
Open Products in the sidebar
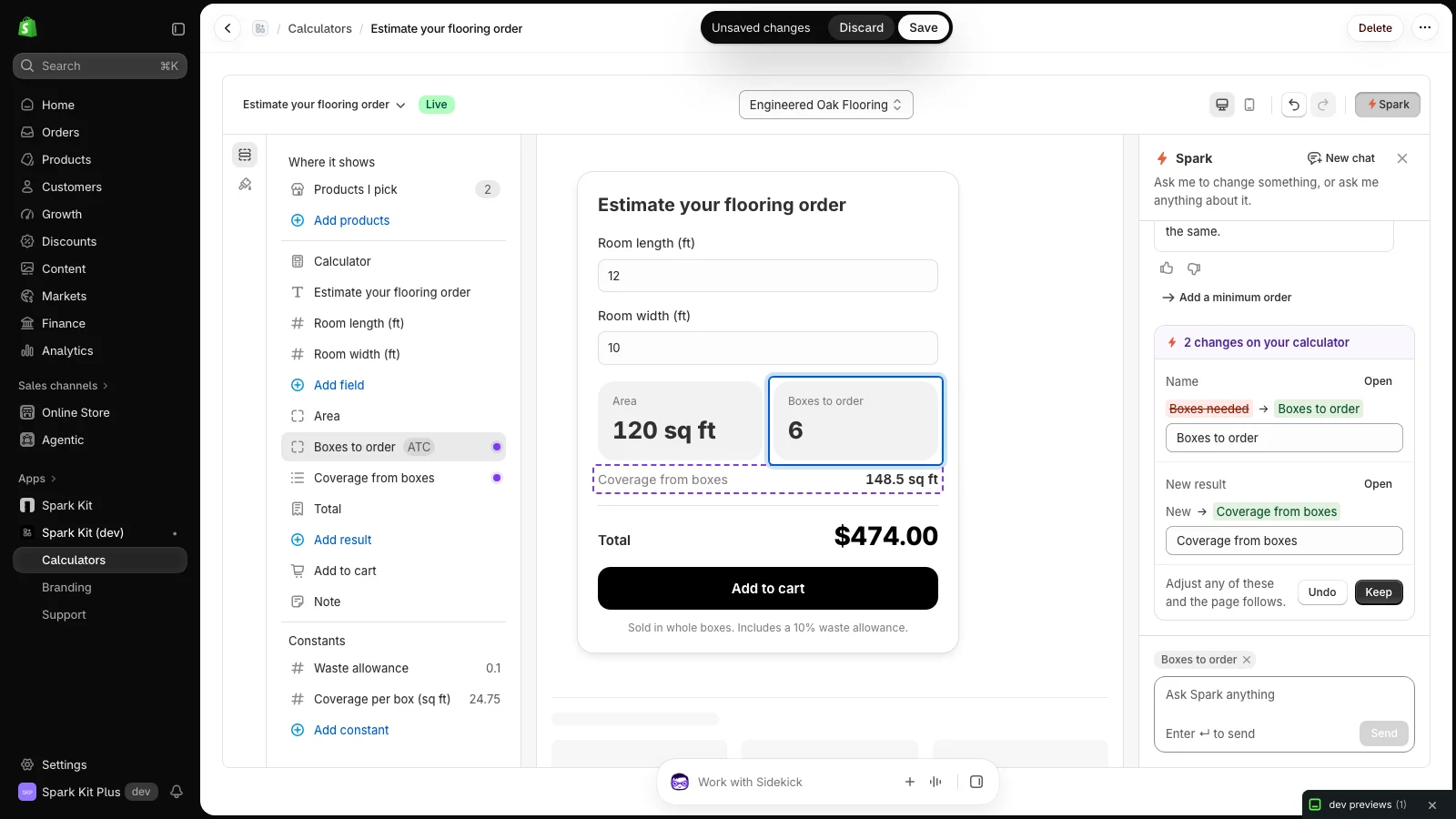coord(100,159)
